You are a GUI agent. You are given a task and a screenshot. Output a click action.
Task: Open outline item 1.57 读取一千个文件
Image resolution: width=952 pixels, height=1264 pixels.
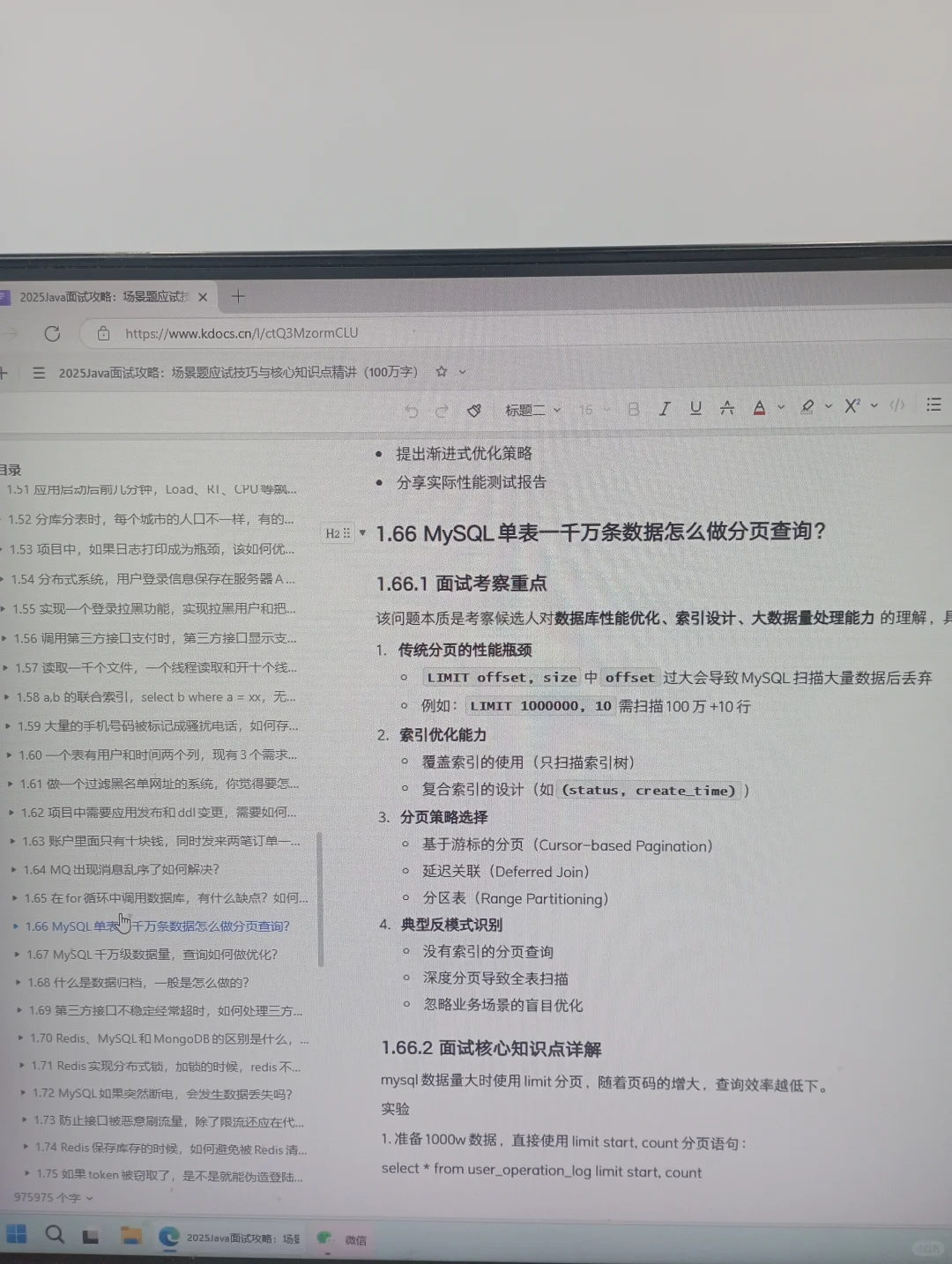[x=156, y=668]
